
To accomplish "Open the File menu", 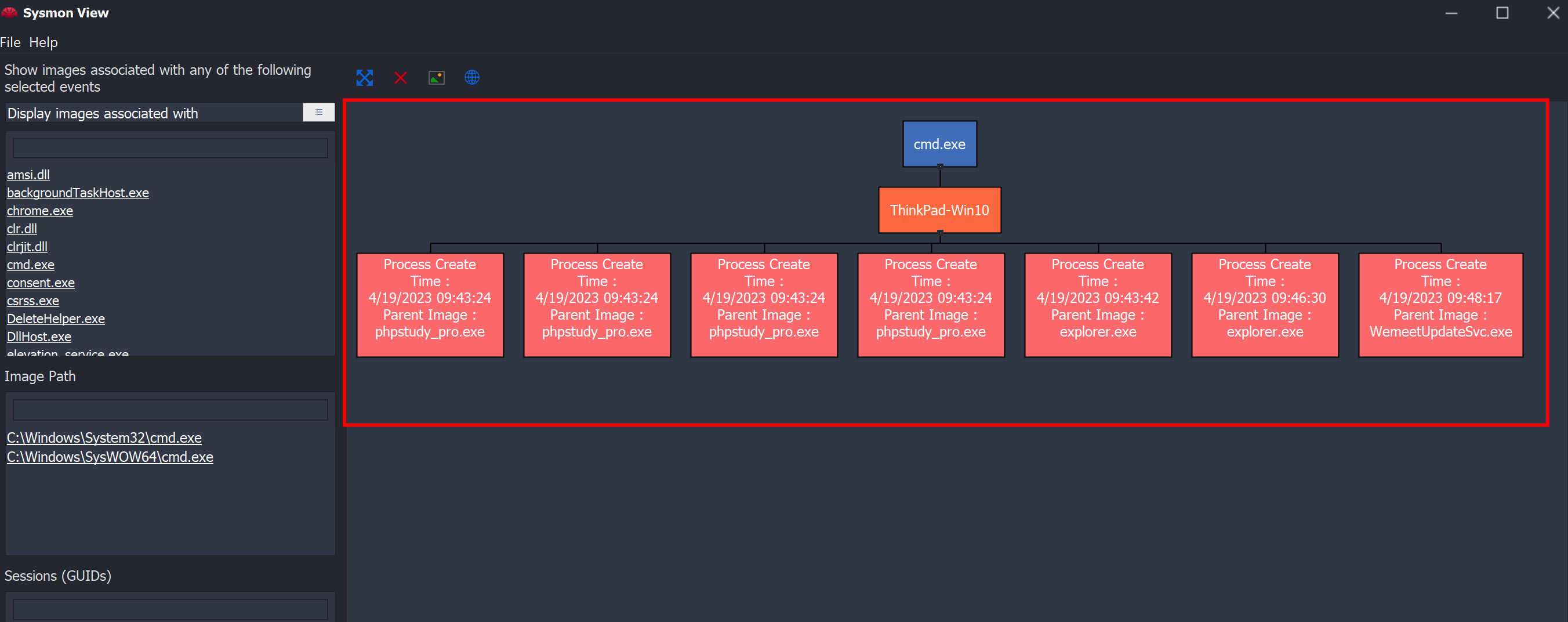I will [x=10, y=42].
